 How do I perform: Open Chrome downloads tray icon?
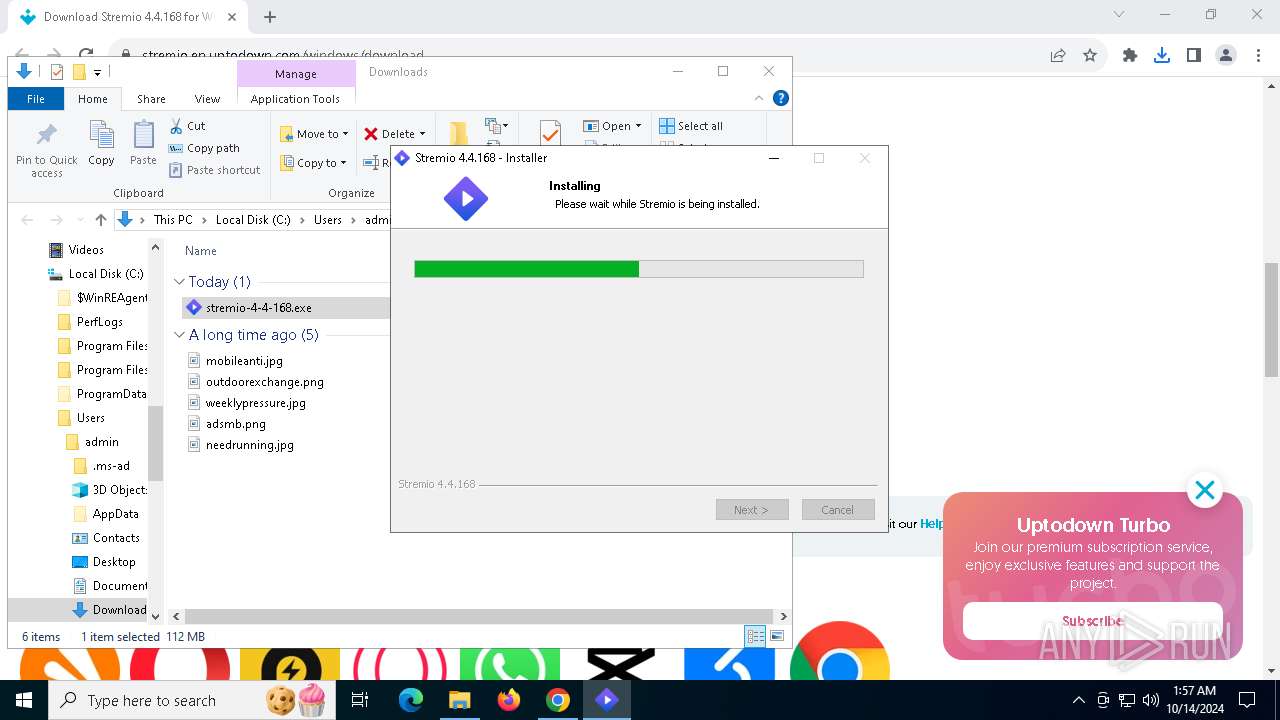(1162, 56)
